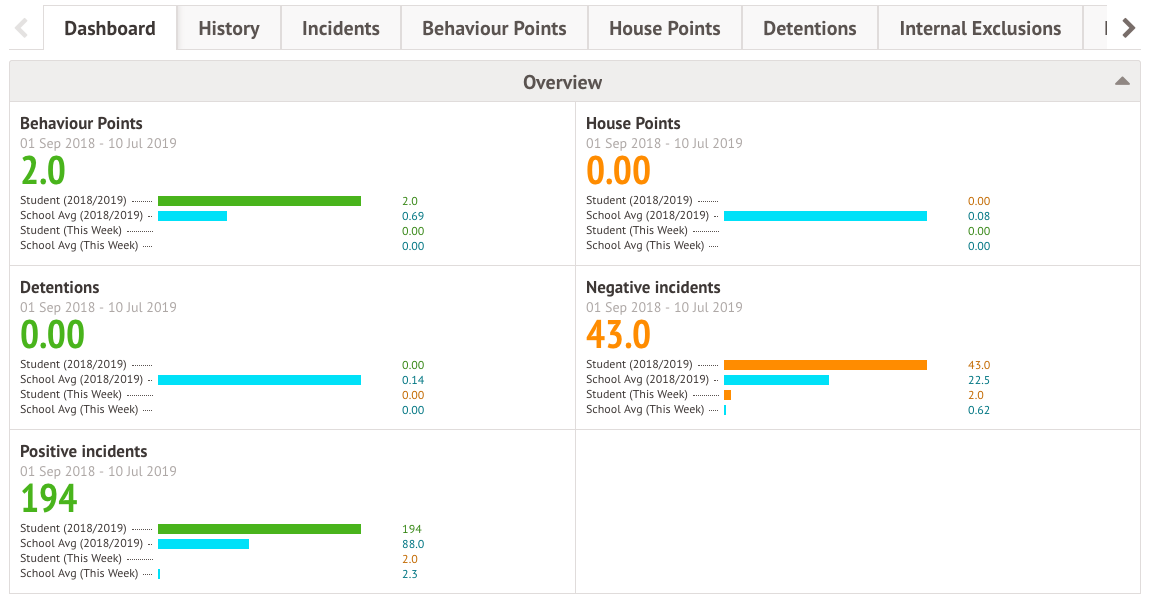
Task: Switch to the Incidents tab
Action: (340, 27)
